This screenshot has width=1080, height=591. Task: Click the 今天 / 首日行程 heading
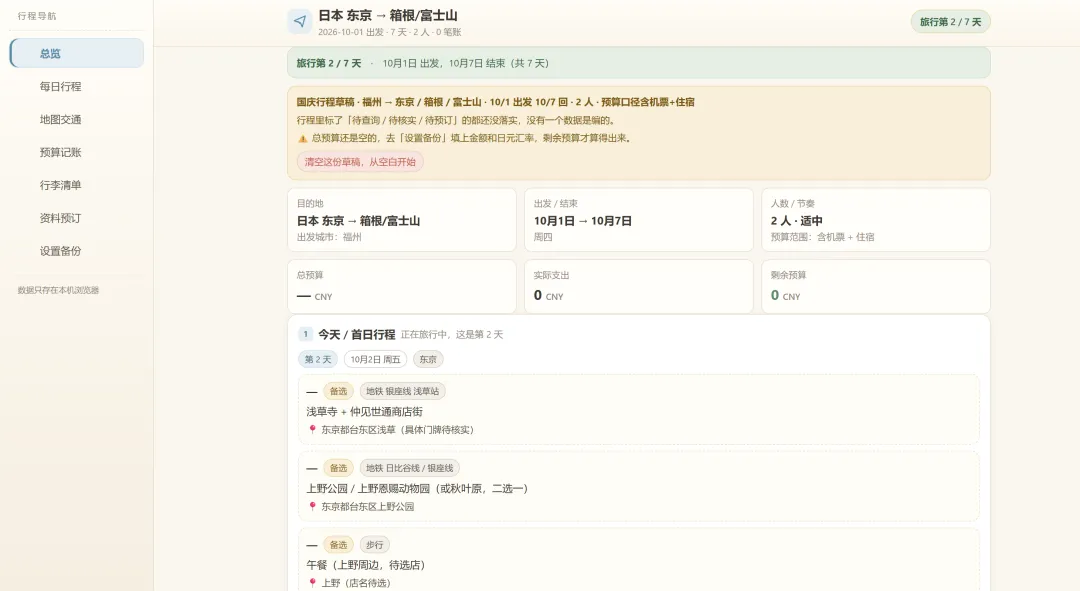pyautogui.click(x=356, y=335)
